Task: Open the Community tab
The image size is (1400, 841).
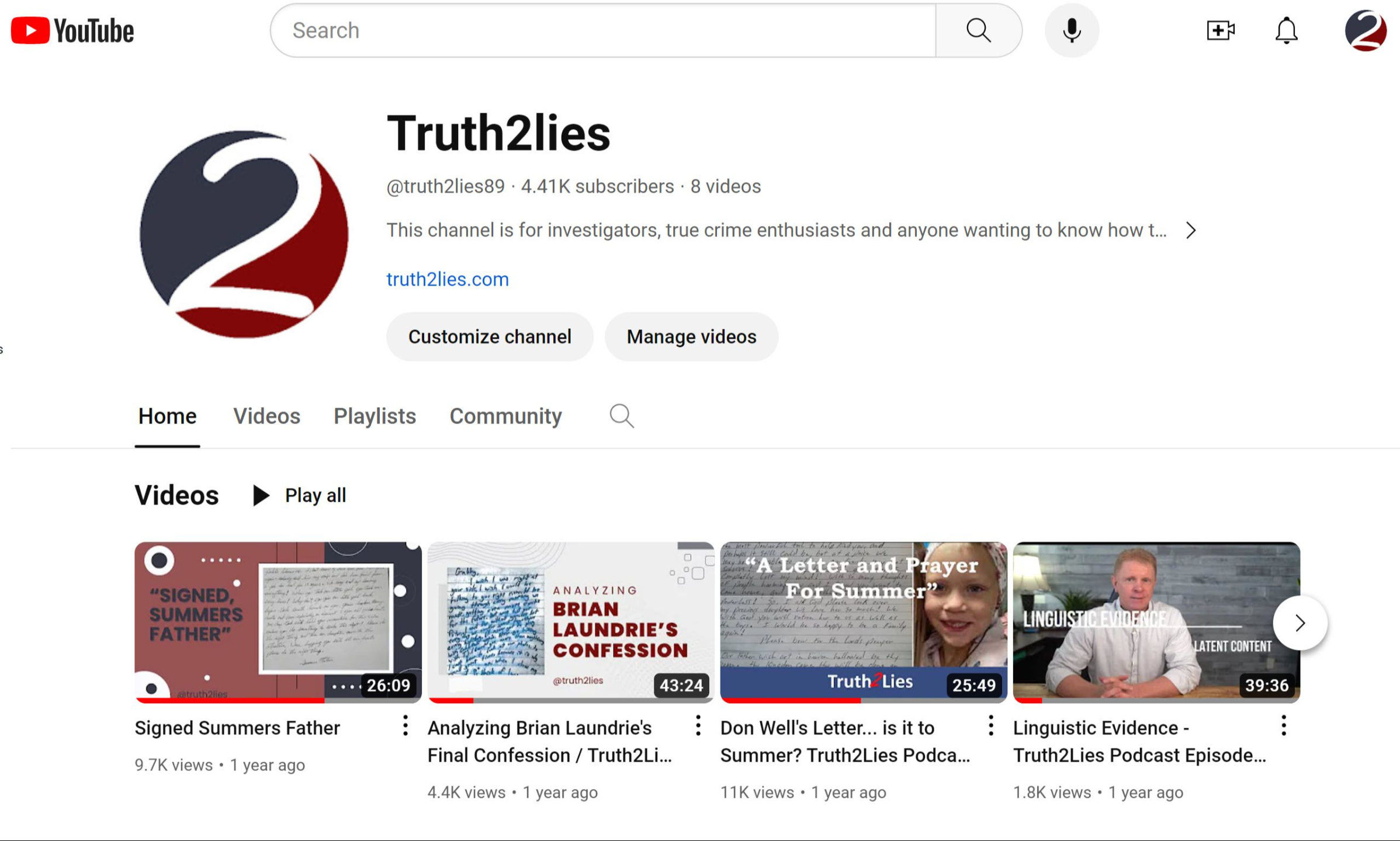Action: 505,416
